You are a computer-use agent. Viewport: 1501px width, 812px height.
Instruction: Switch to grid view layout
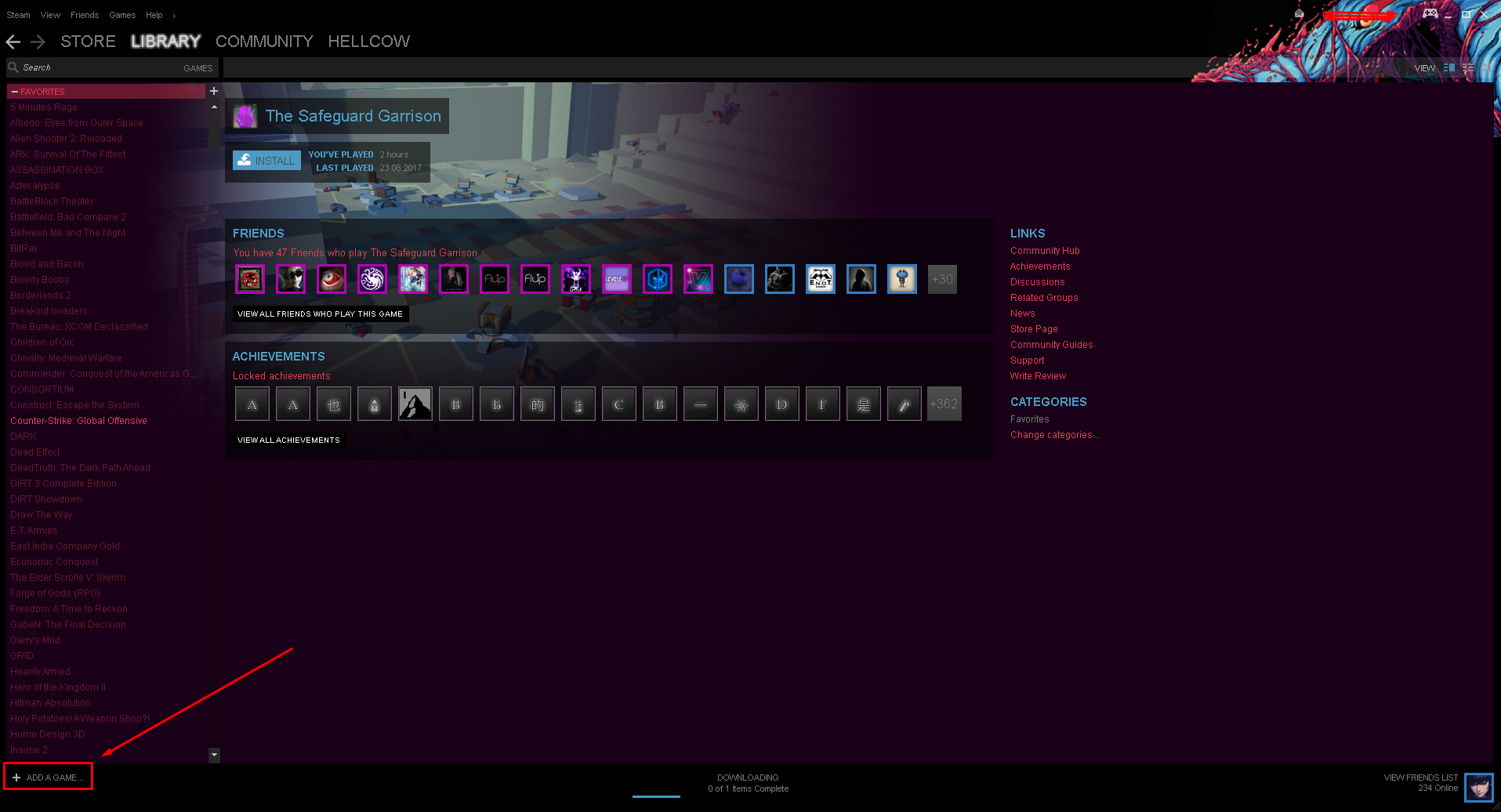pyautogui.click(x=1486, y=68)
